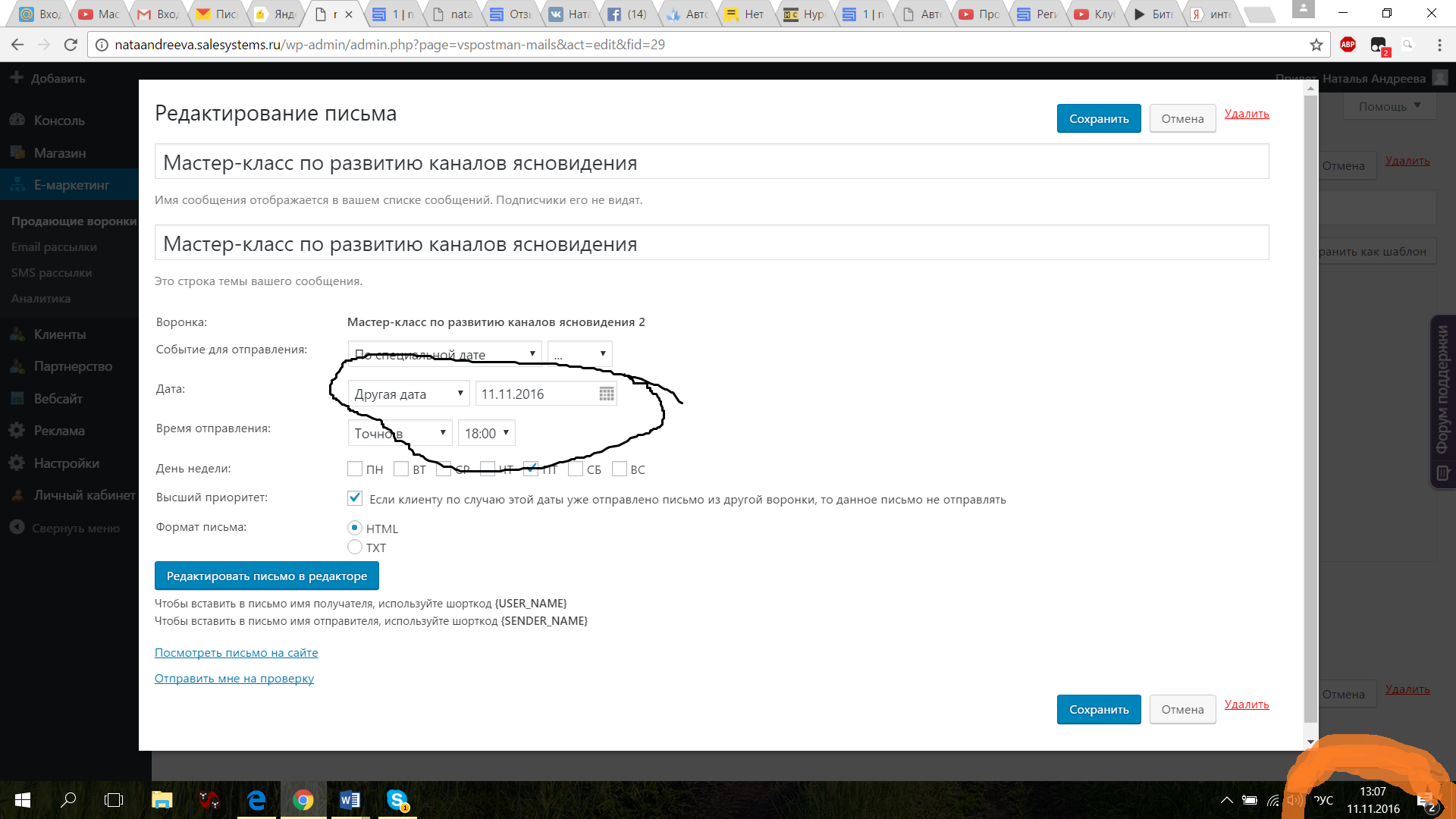Viewport: 1456px width, 819px height.
Task: Open File Explorer from taskbar
Action: click(162, 800)
